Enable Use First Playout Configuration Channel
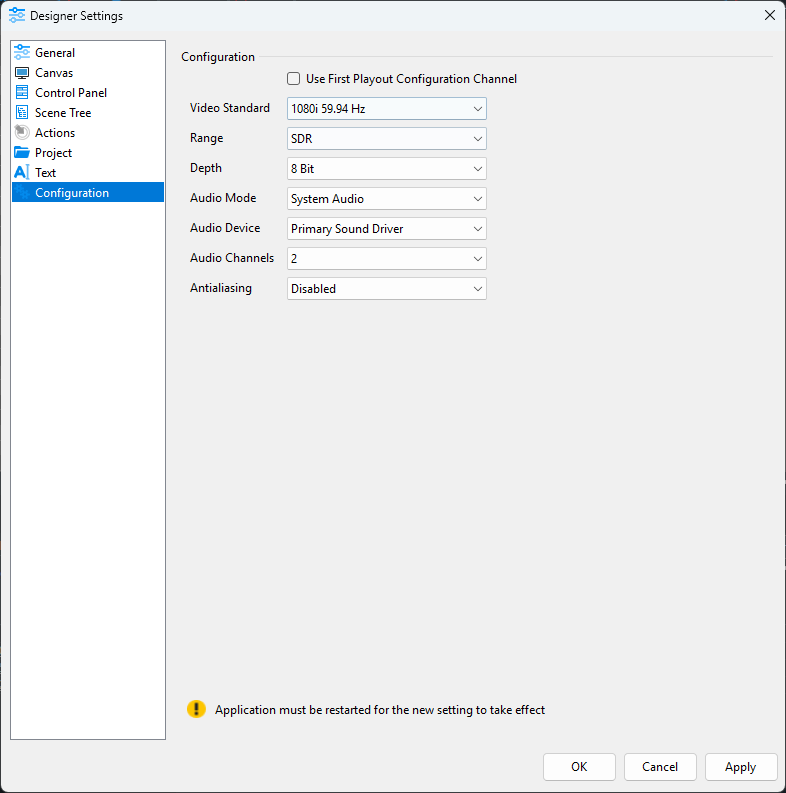 (x=294, y=79)
